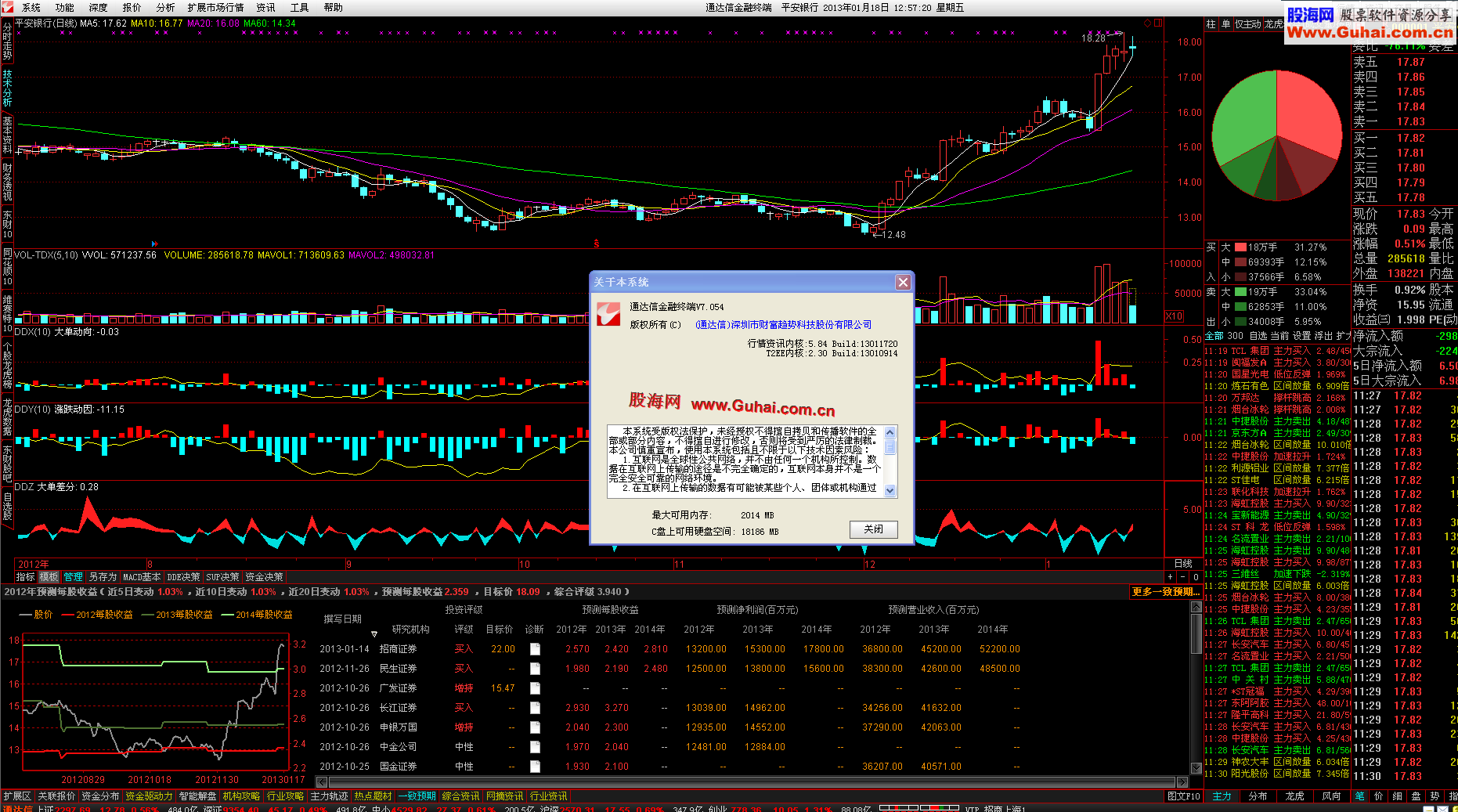
Task: Click the 图文F10 button
Action: click(x=1183, y=796)
